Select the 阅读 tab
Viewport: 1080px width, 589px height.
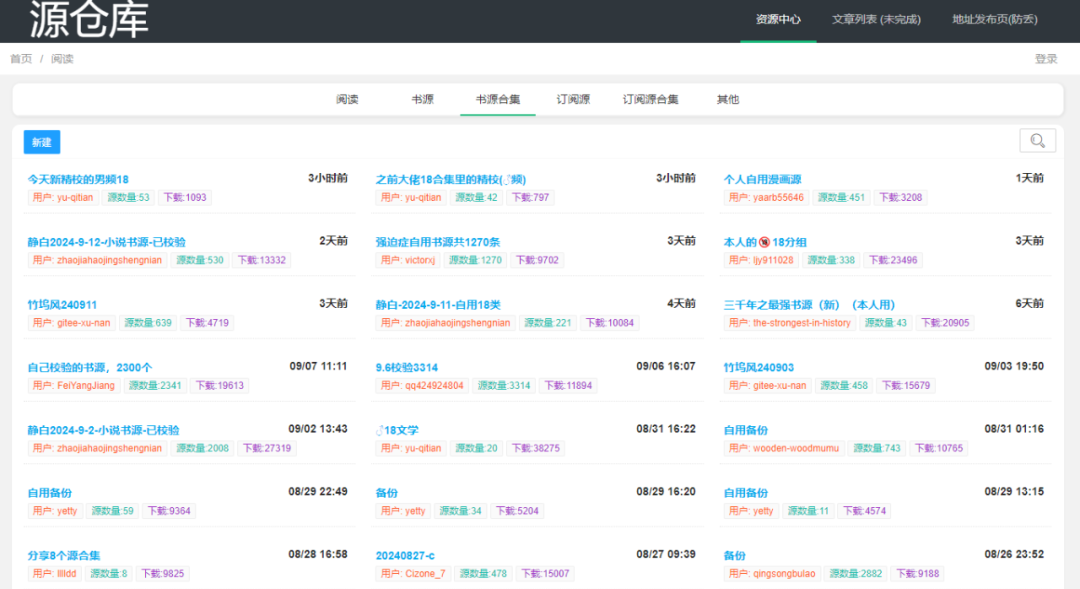[x=347, y=99]
